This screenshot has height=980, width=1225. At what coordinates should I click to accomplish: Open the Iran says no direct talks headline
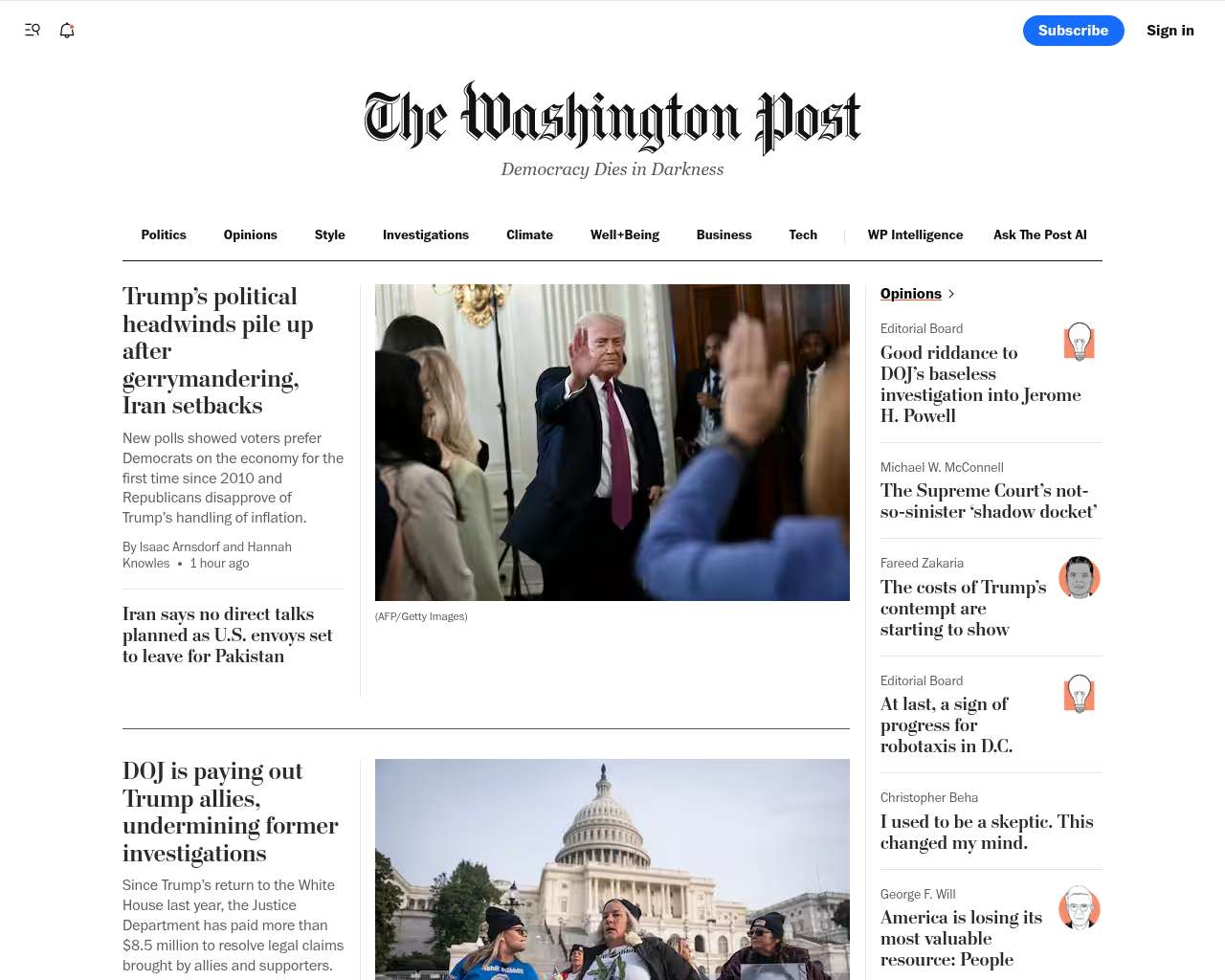point(228,635)
